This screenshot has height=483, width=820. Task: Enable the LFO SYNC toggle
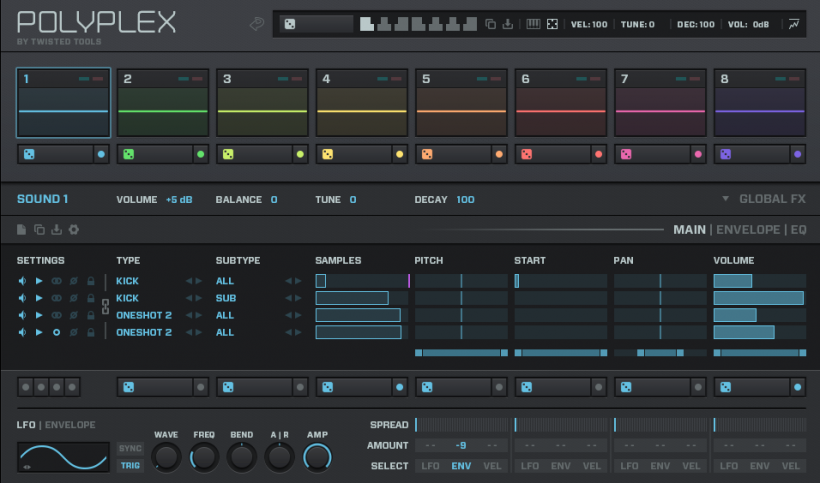[x=131, y=448]
